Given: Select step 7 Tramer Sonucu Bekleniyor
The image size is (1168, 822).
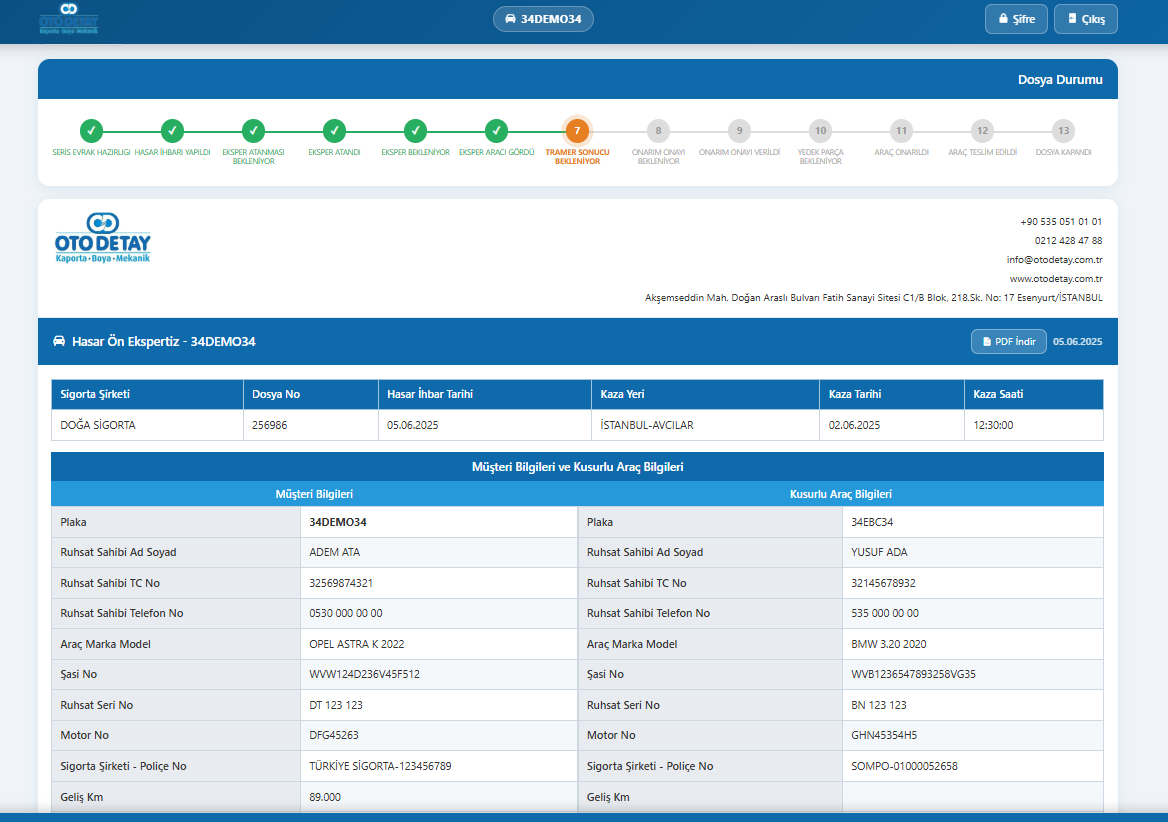Looking at the screenshot, I should point(577,131).
